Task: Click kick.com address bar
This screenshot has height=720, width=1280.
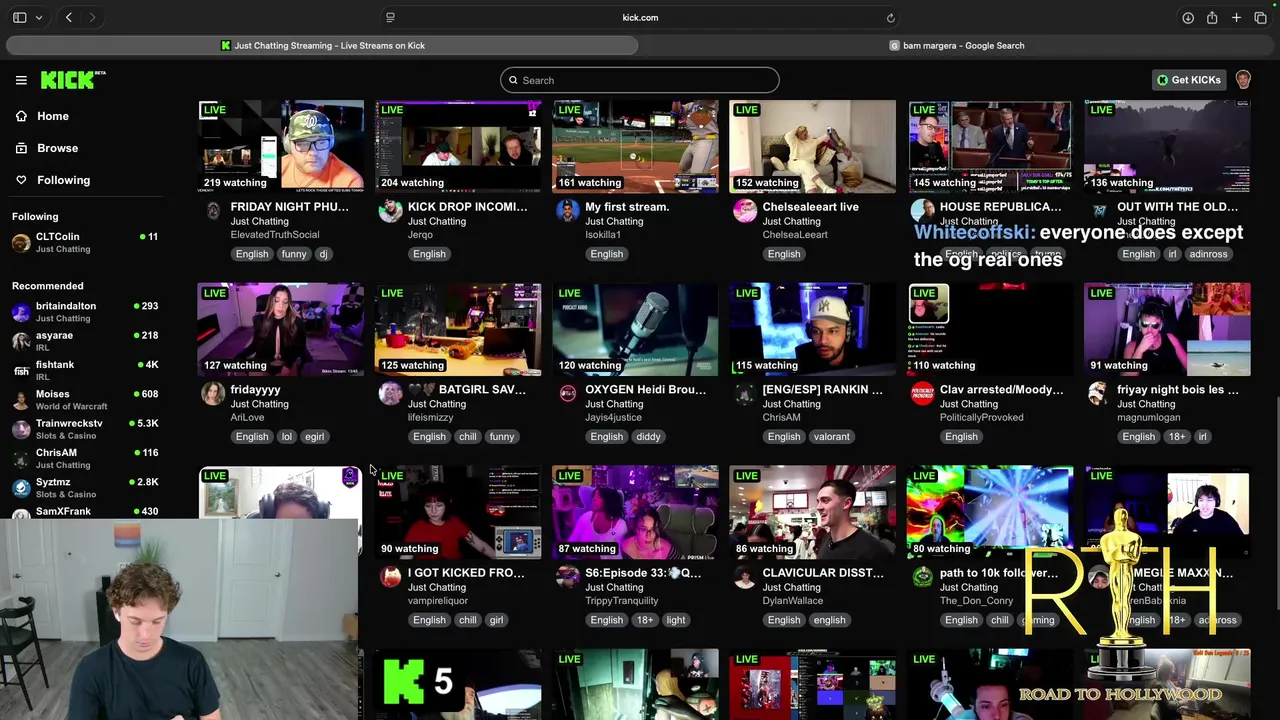Action: (640, 17)
